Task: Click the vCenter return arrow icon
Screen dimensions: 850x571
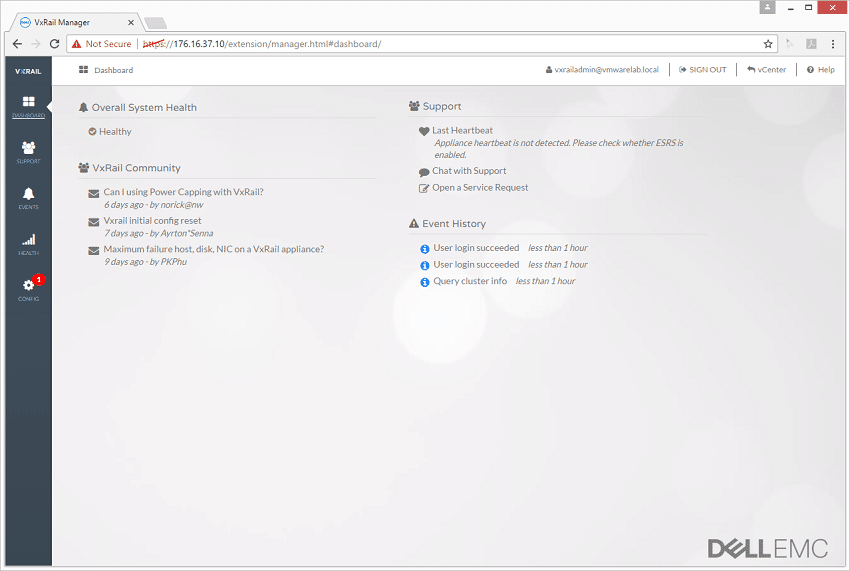Action: pyautogui.click(x=751, y=70)
